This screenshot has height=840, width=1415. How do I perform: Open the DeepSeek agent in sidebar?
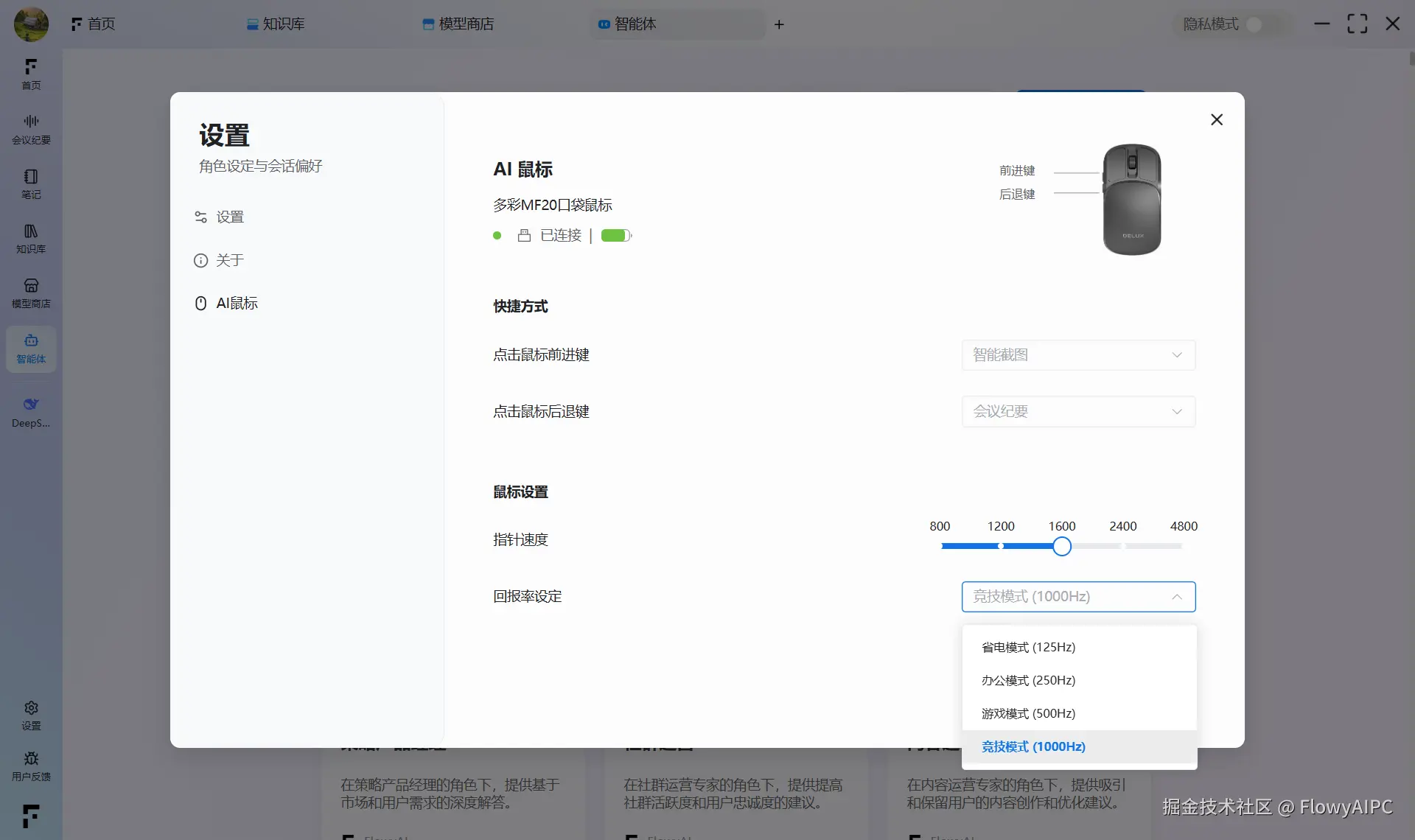coord(31,411)
